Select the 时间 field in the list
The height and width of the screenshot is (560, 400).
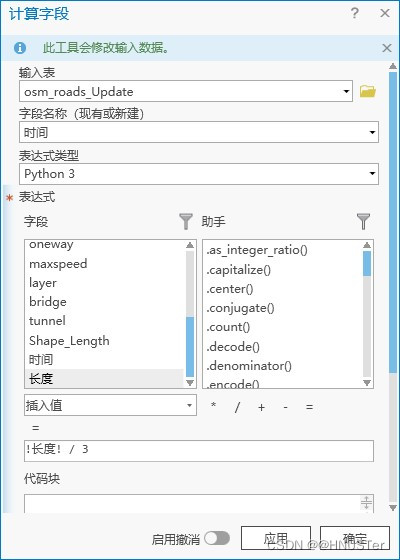(41, 359)
